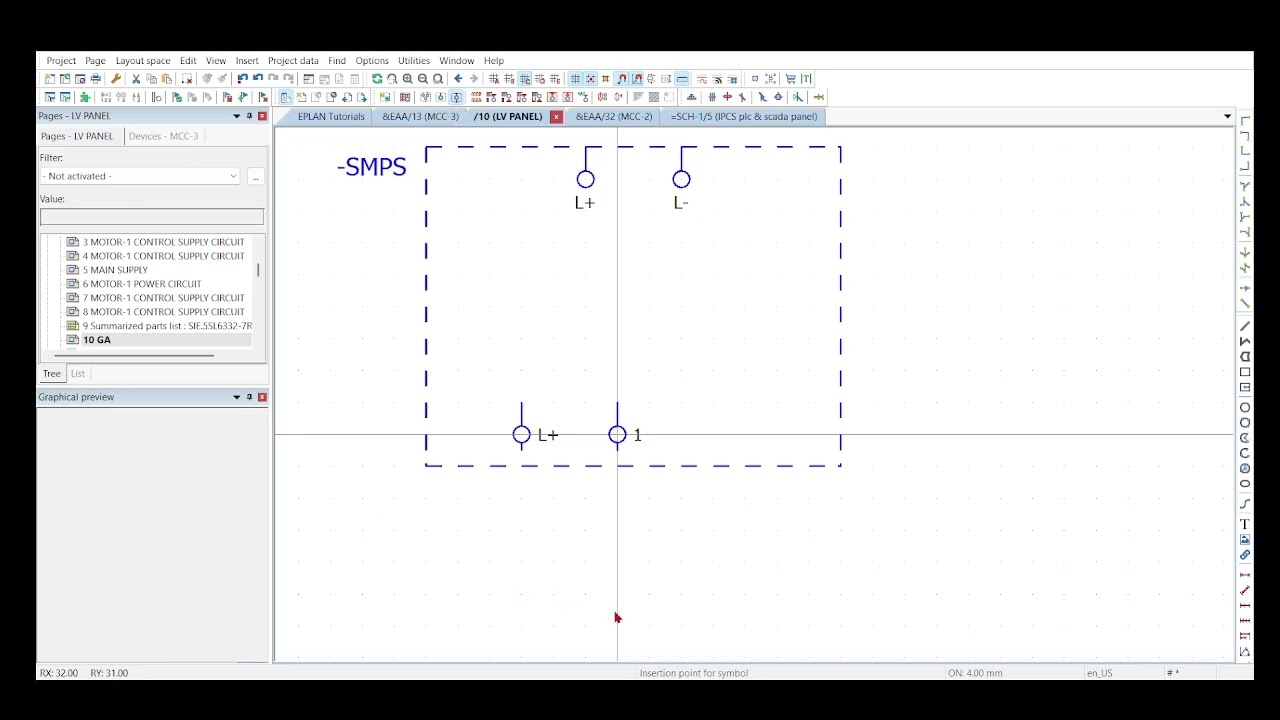Screen dimensions: 1280x720
Task: Select the Line tool in right toolbar
Action: coord(1245,326)
